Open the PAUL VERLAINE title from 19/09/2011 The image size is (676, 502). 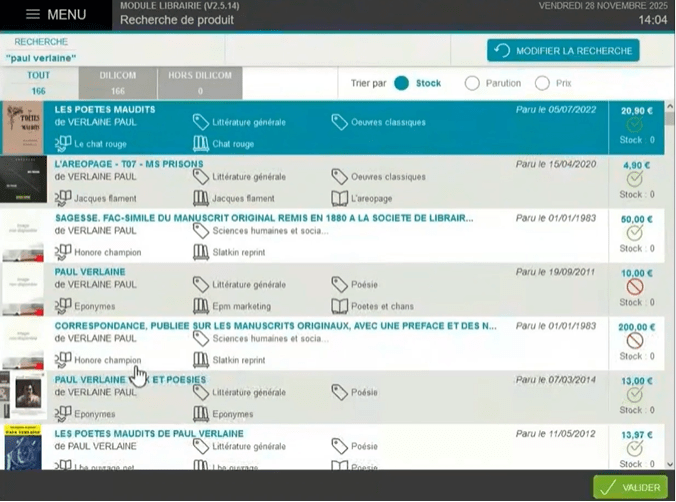90,271
